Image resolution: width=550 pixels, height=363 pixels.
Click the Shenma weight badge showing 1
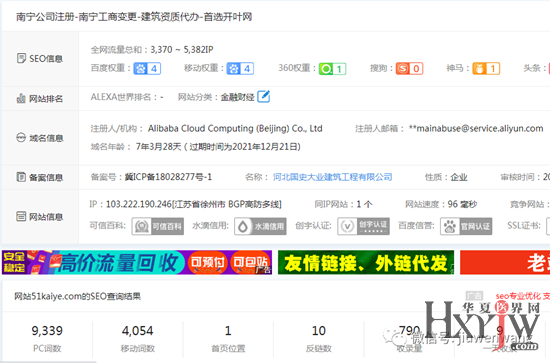(486, 68)
